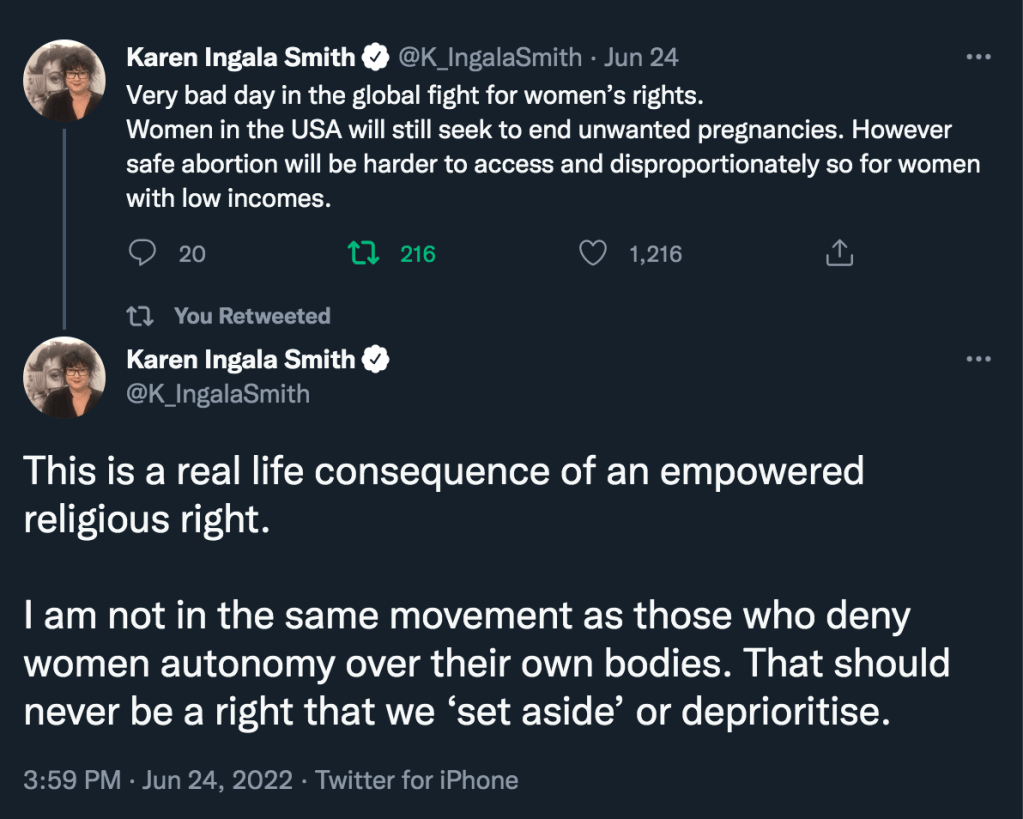1023x819 pixels.
Task: Open the Jun 24 date link
Action: pyautogui.click(x=641, y=58)
